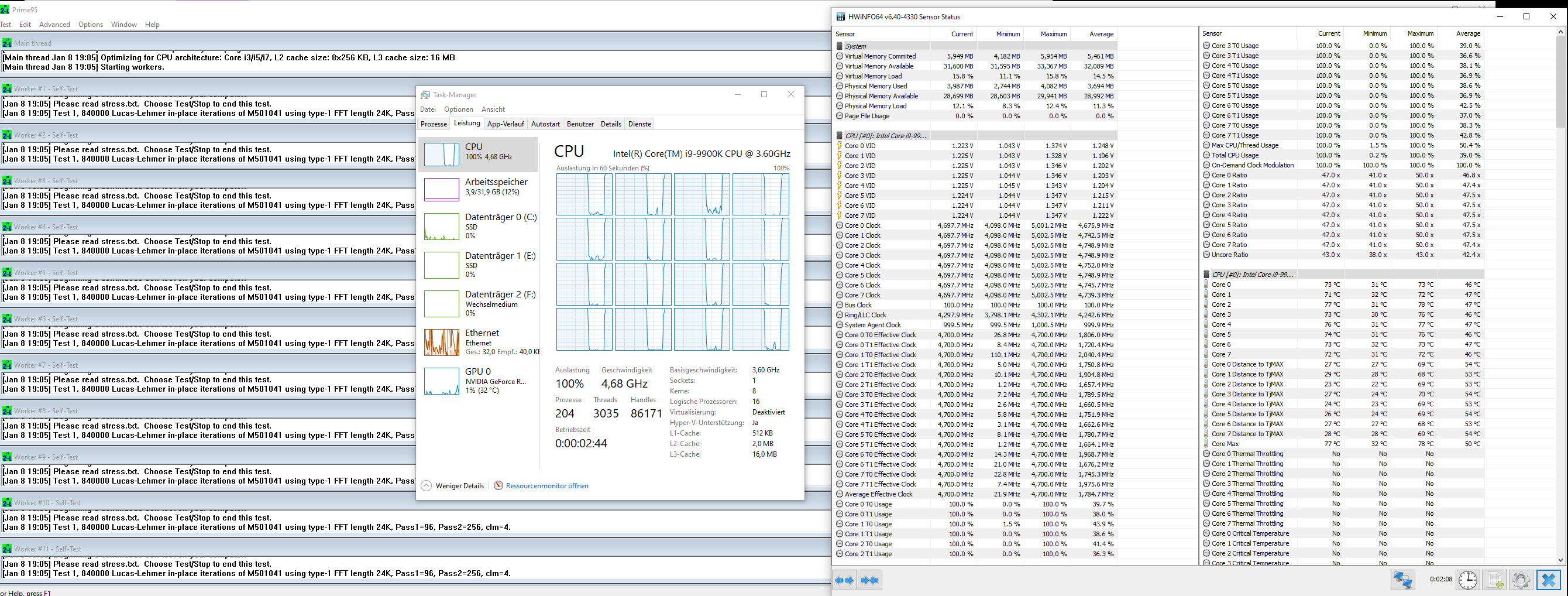Click the Prime95 Worker #11 window icon
Viewport: 1568px width, 596px height.
coord(6,549)
